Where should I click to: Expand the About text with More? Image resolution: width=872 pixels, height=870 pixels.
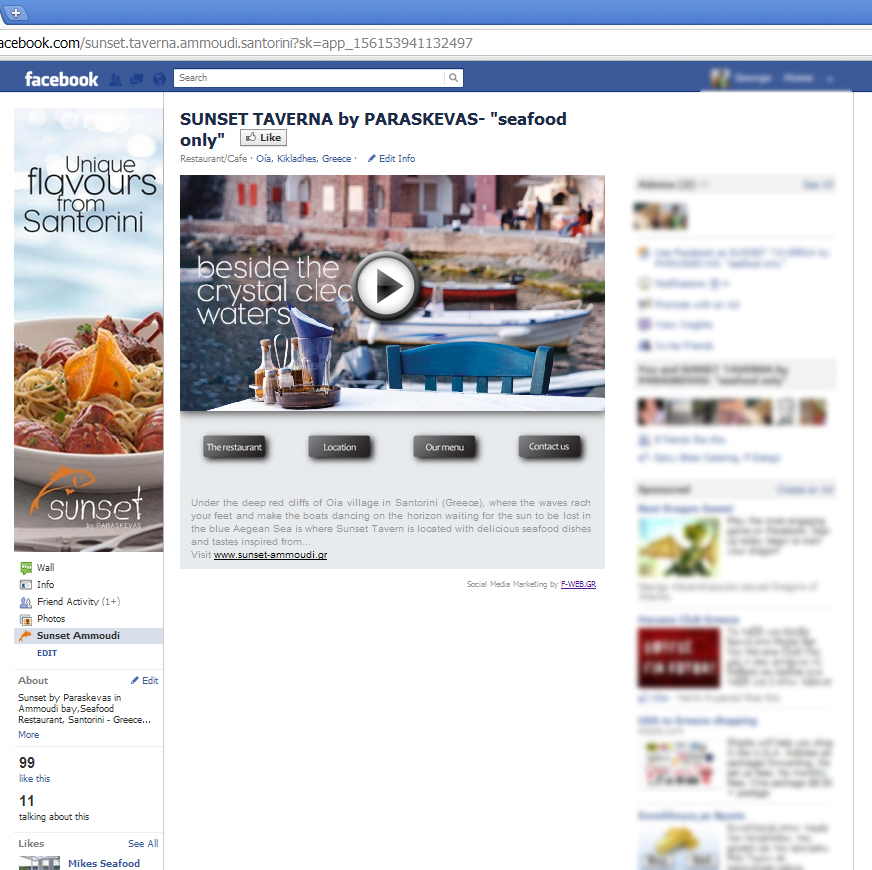tap(29, 735)
